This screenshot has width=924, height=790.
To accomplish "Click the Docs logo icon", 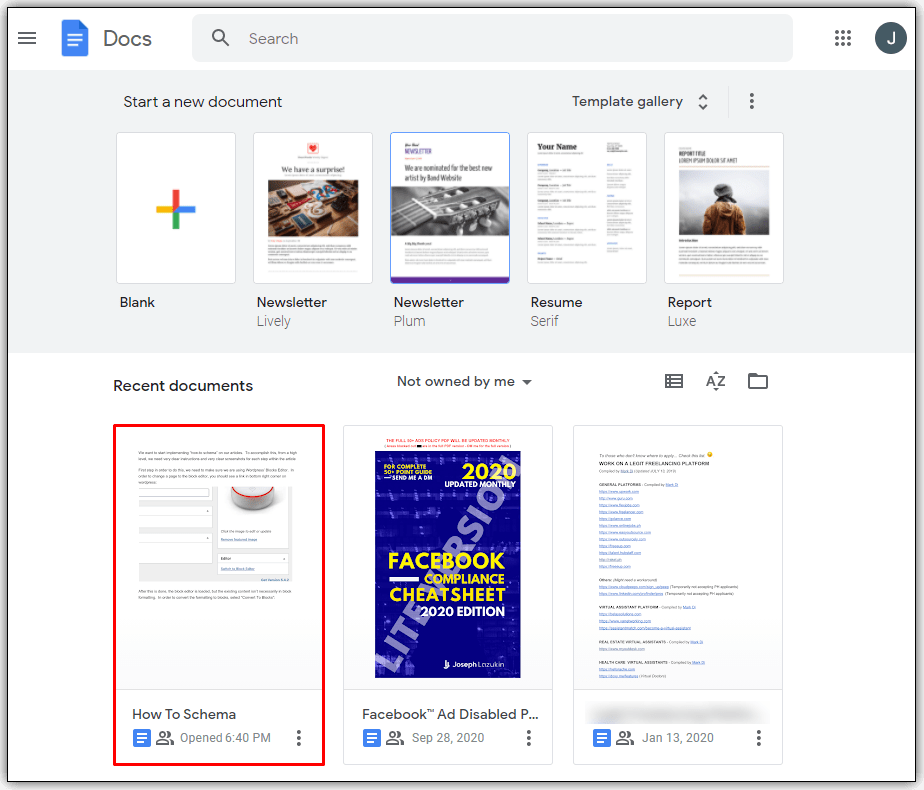I will tap(75, 39).
